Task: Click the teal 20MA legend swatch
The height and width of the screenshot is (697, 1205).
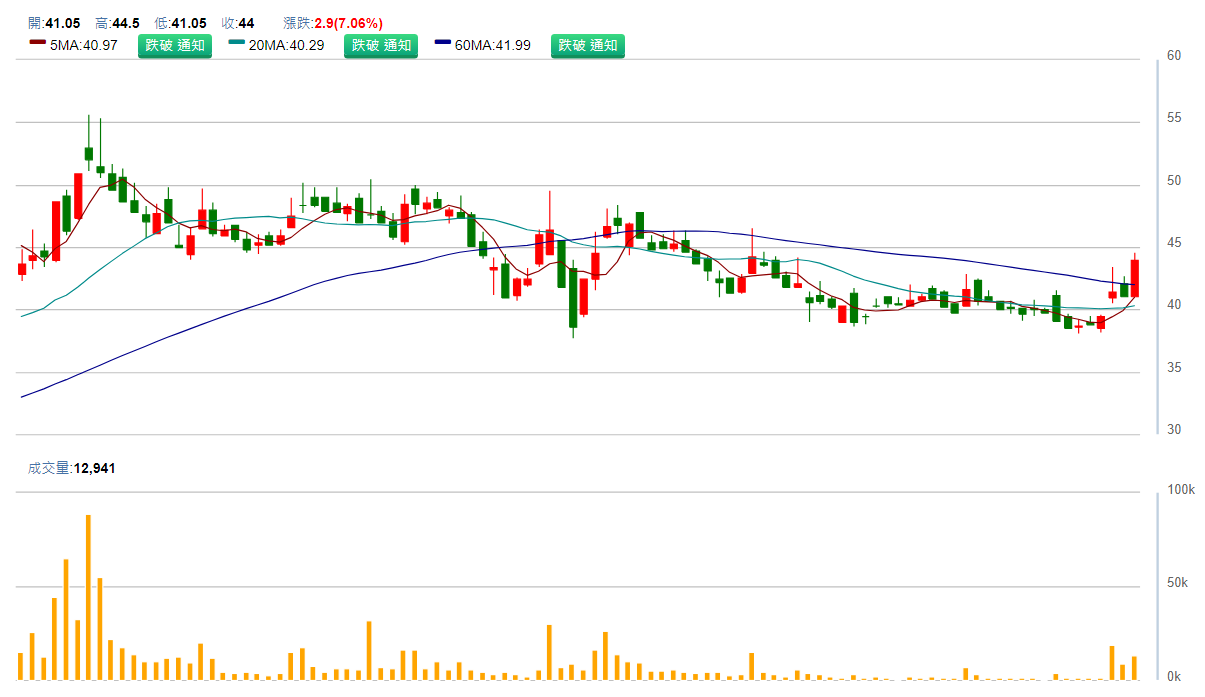Action: click(236, 43)
